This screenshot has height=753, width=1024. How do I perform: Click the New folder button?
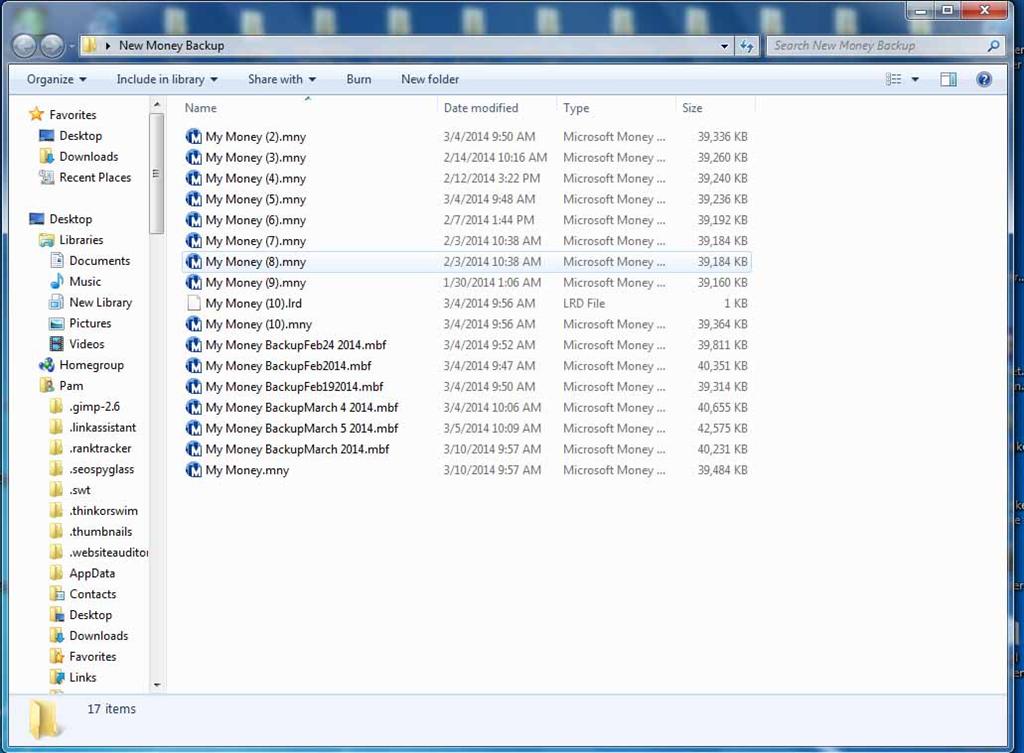(x=430, y=79)
